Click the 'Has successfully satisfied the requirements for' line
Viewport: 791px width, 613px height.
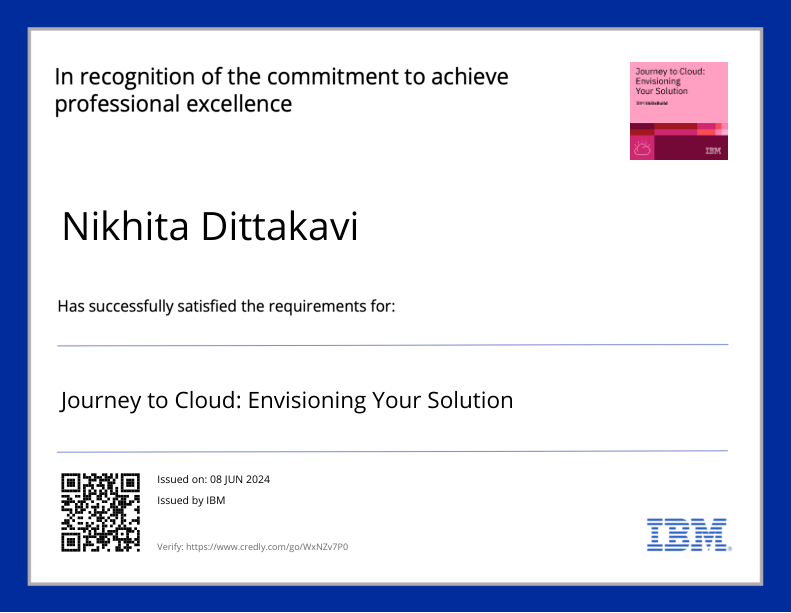coord(226,306)
